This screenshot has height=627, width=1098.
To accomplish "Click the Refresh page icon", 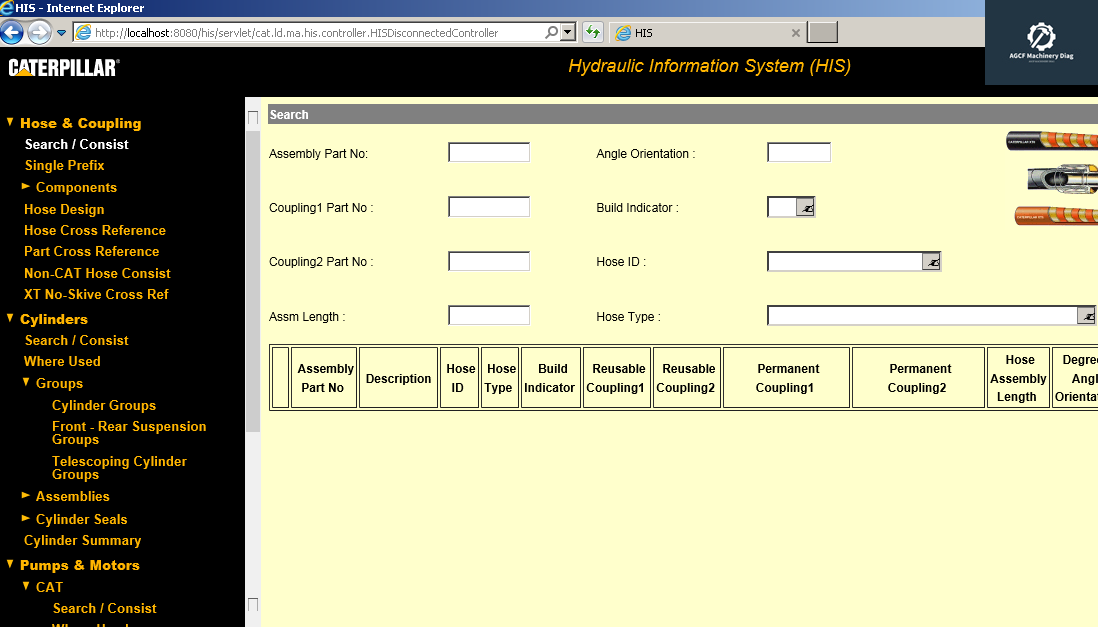I will click(x=592, y=32).
